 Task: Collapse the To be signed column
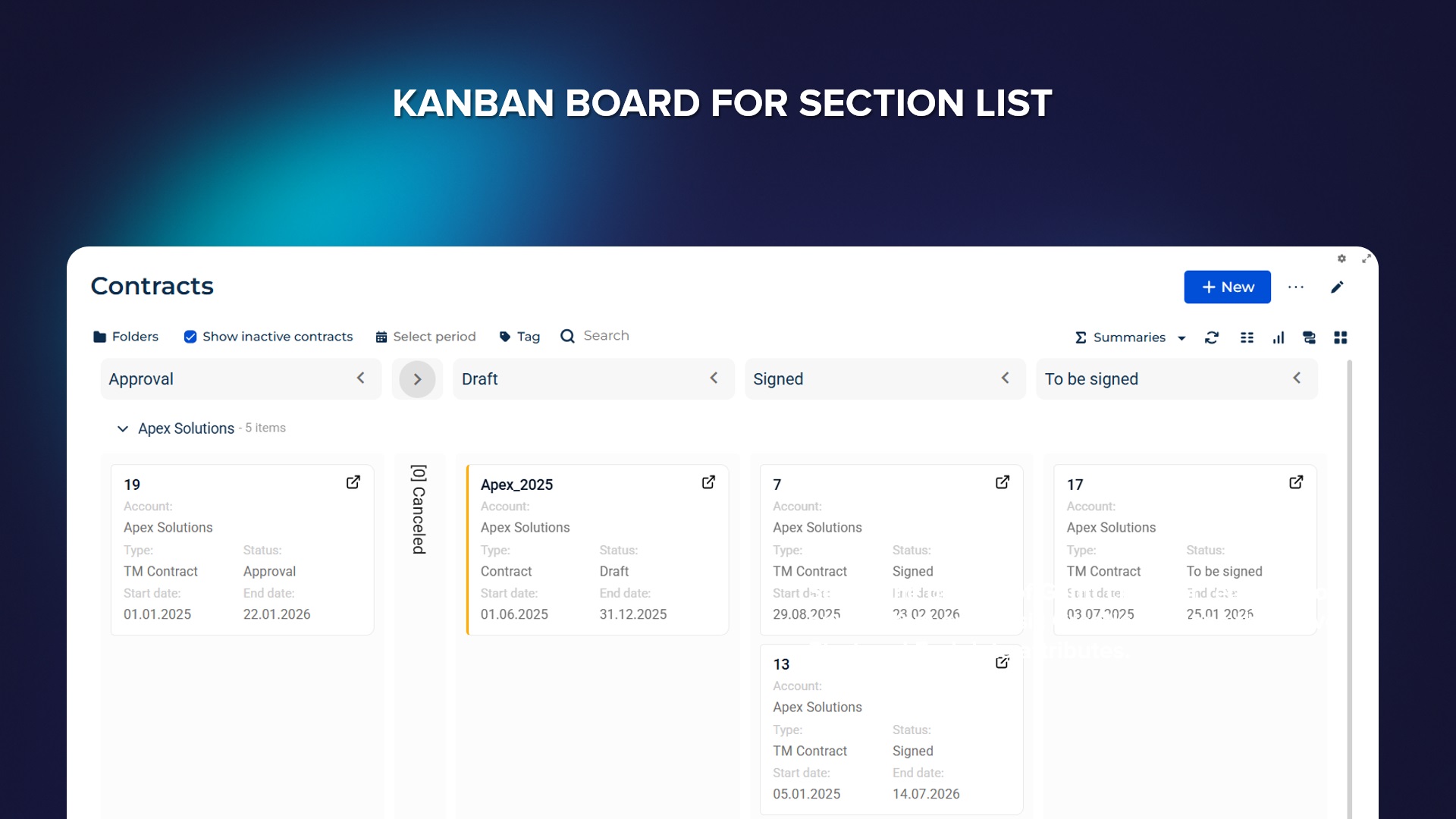(1297, 378)
